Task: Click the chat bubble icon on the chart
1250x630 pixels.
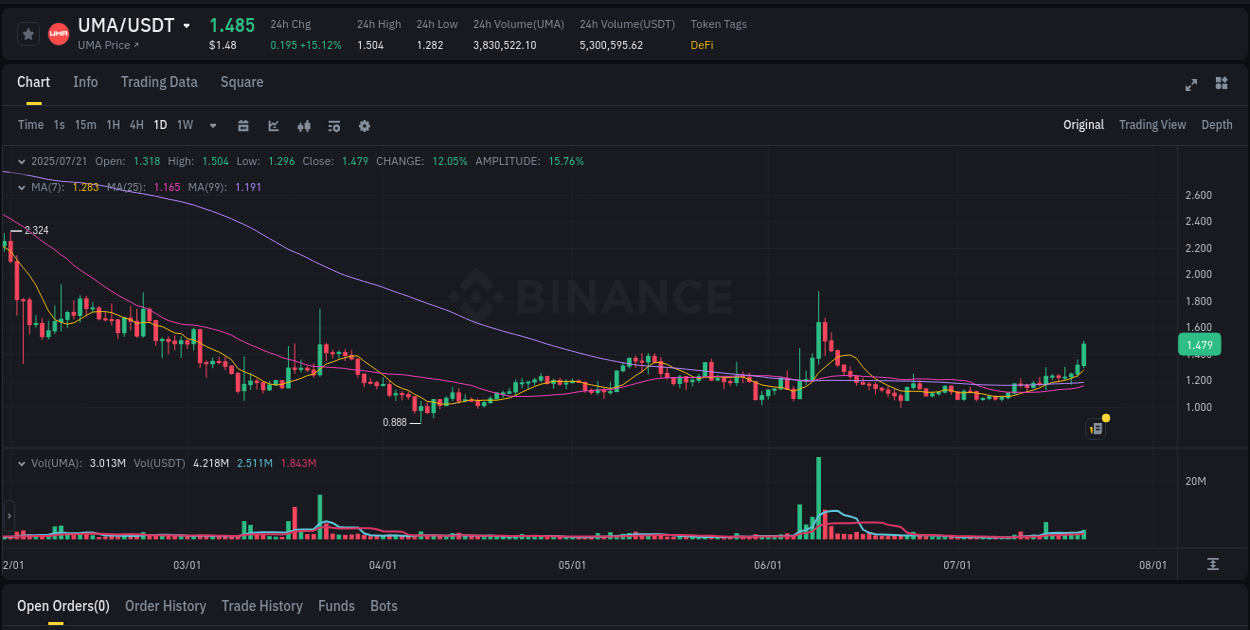Action: click(x=1095, y=428)
